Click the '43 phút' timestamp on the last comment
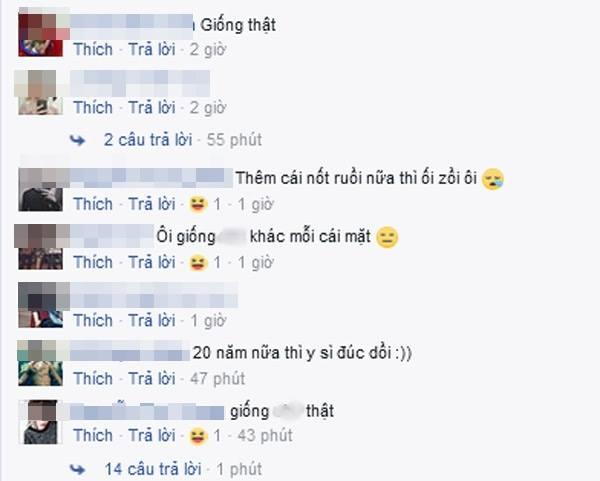 pos(265,435)
